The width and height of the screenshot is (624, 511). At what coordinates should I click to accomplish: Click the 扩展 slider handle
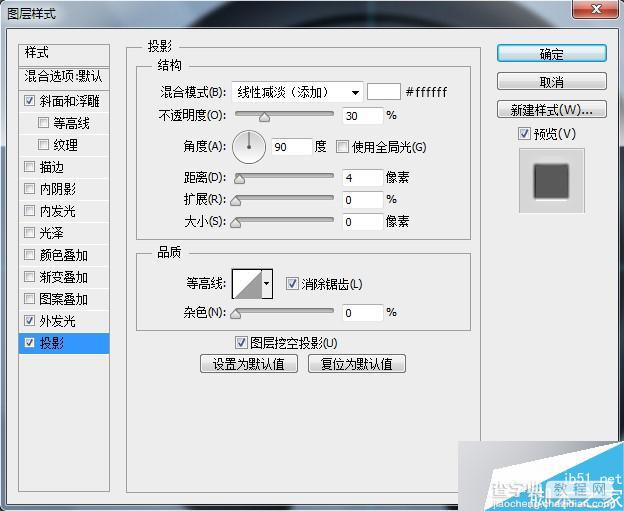pyautogui.click(x=236, y=201)
